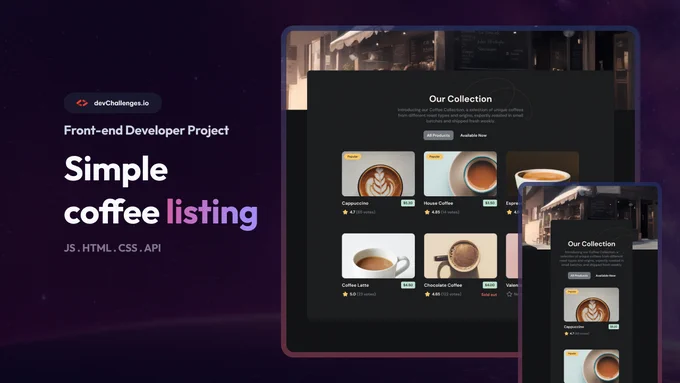Click the Simple title word
The width and height of the screenshot is (680, 383).
116,170
